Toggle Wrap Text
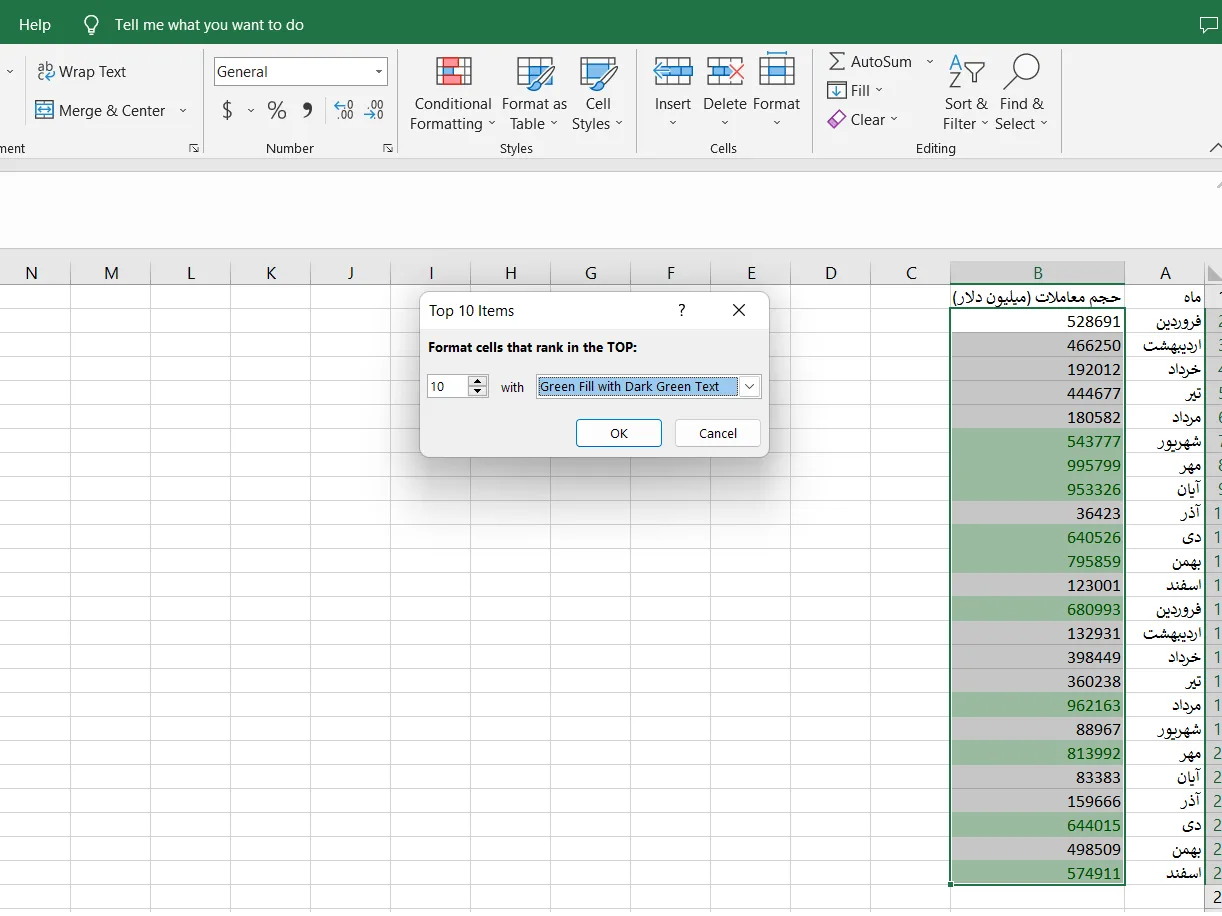1222x916 pixels. click(x=82, y=72)
